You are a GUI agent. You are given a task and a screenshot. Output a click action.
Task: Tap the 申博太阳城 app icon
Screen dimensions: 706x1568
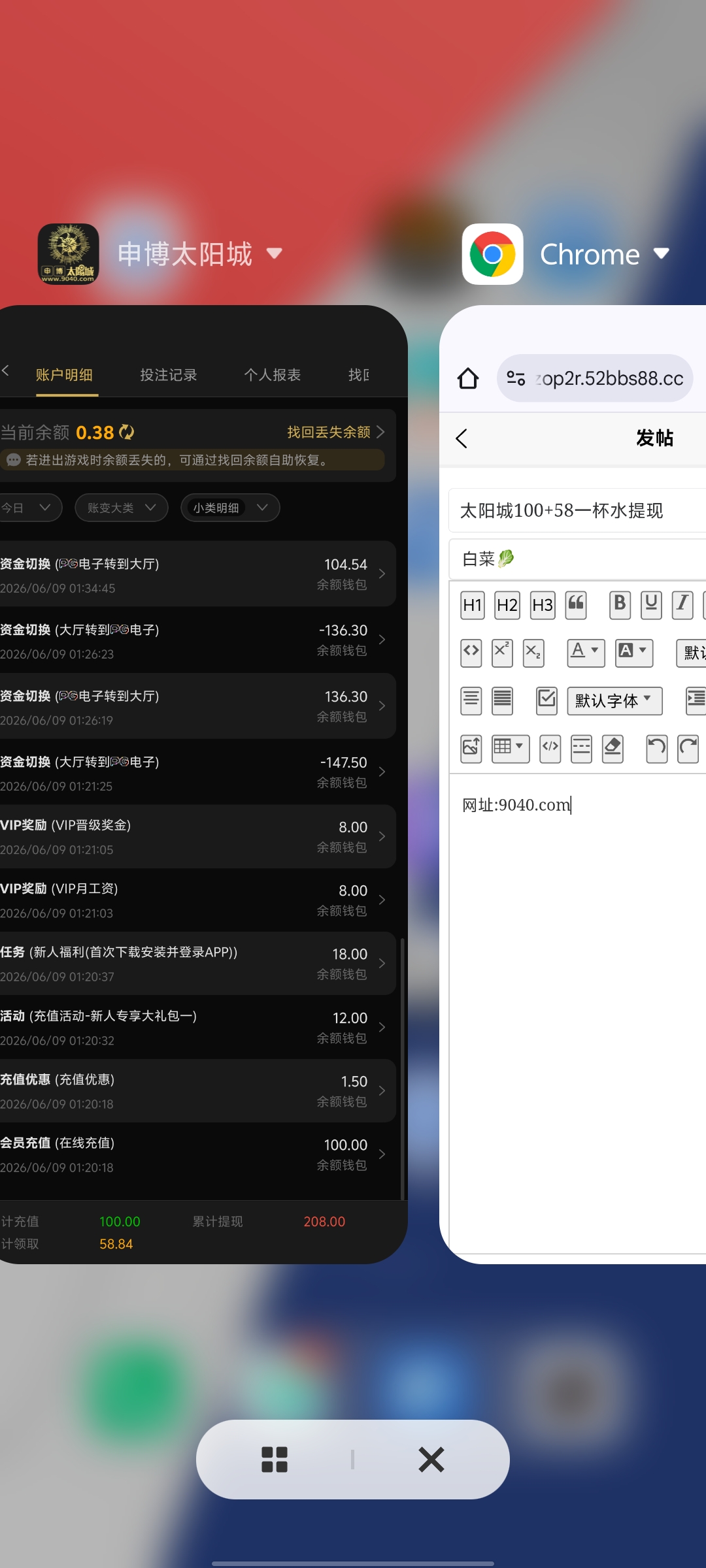point(69,254)
